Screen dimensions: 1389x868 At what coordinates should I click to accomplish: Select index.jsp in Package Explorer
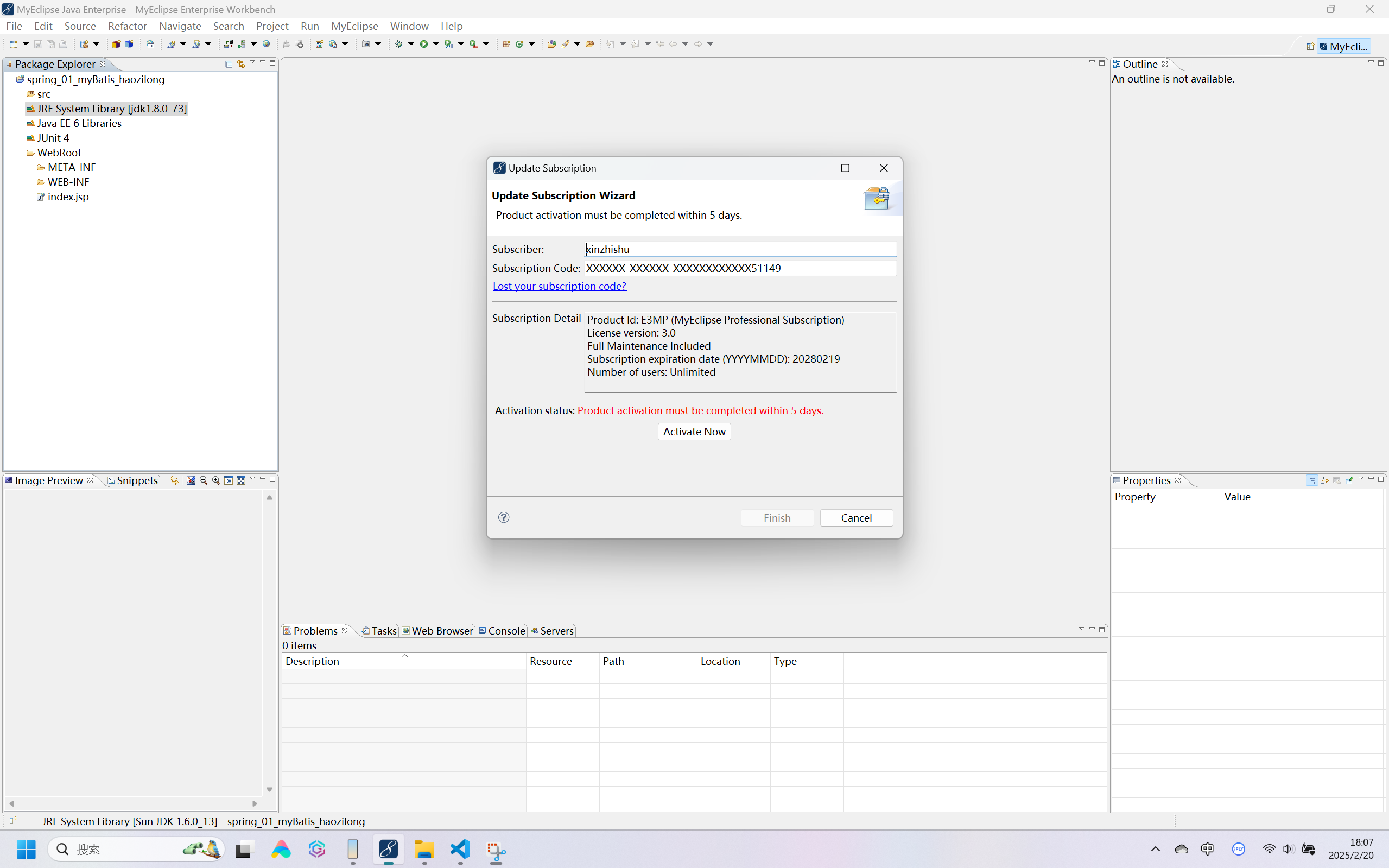pyautogui.click(x=62, y=197)
